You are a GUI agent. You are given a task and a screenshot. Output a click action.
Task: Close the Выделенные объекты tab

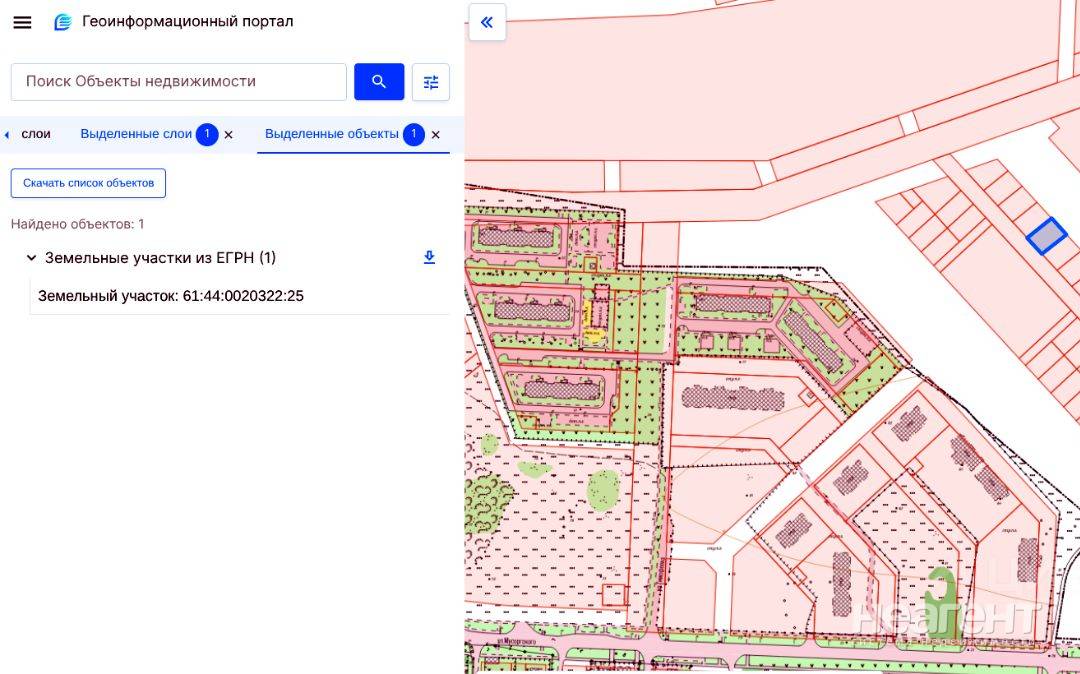pyautogui.click(x=435, y=135)
